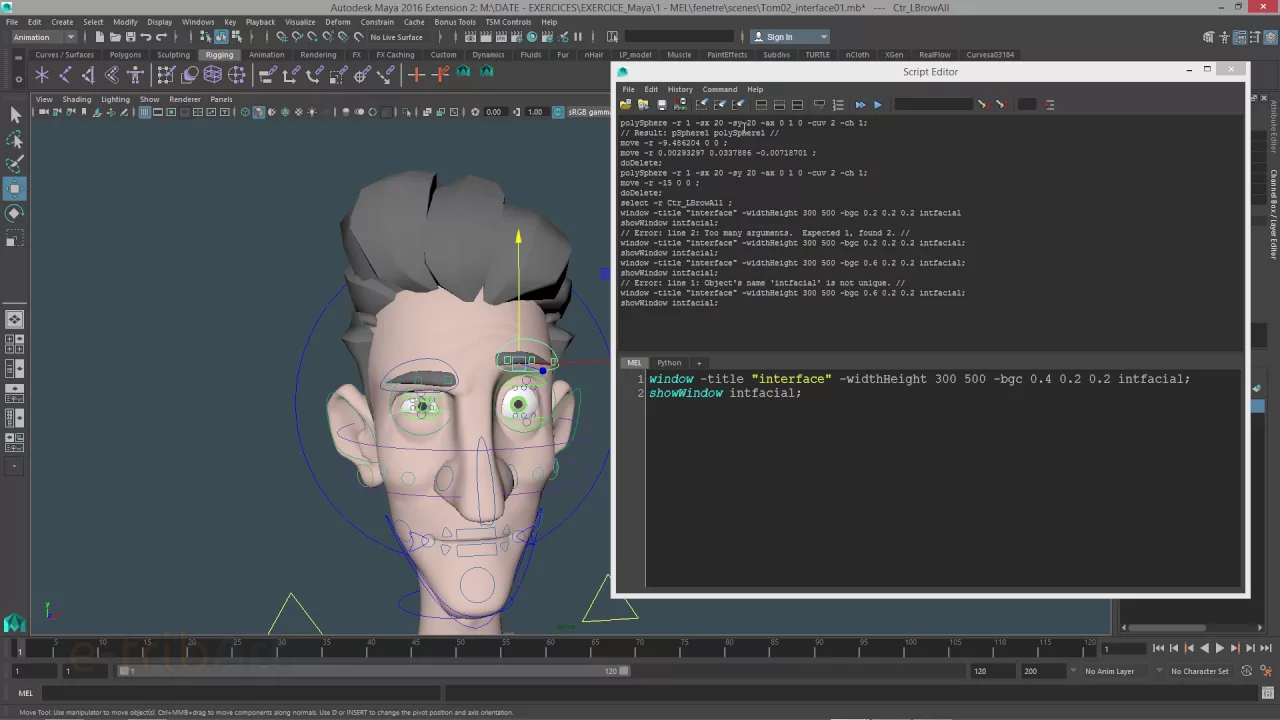Click Save Script floppy icon in Script Editor
Screen dimensions: 1280x720
661,104
